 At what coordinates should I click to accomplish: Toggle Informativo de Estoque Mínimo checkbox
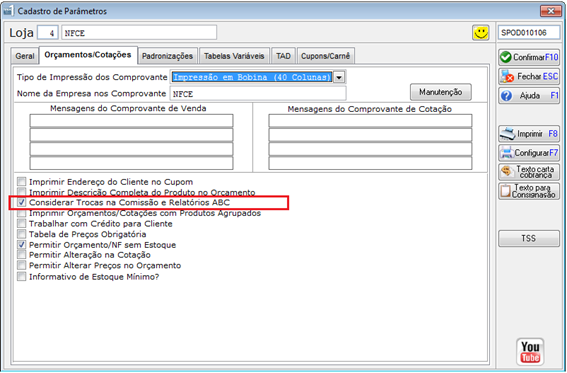click(x=22, y=277)
